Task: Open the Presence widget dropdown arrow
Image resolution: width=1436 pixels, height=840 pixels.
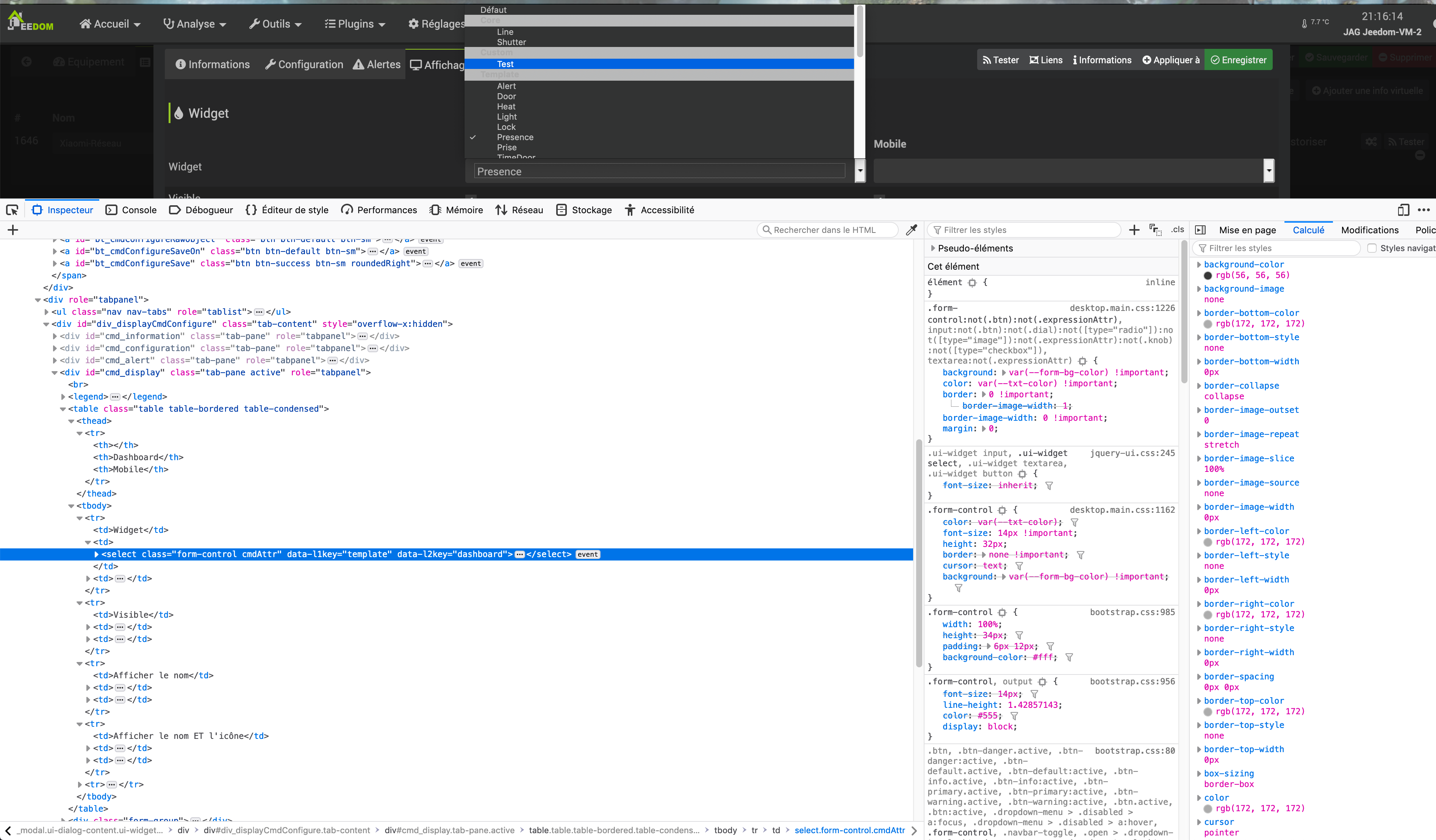Action: coord(860,171)
